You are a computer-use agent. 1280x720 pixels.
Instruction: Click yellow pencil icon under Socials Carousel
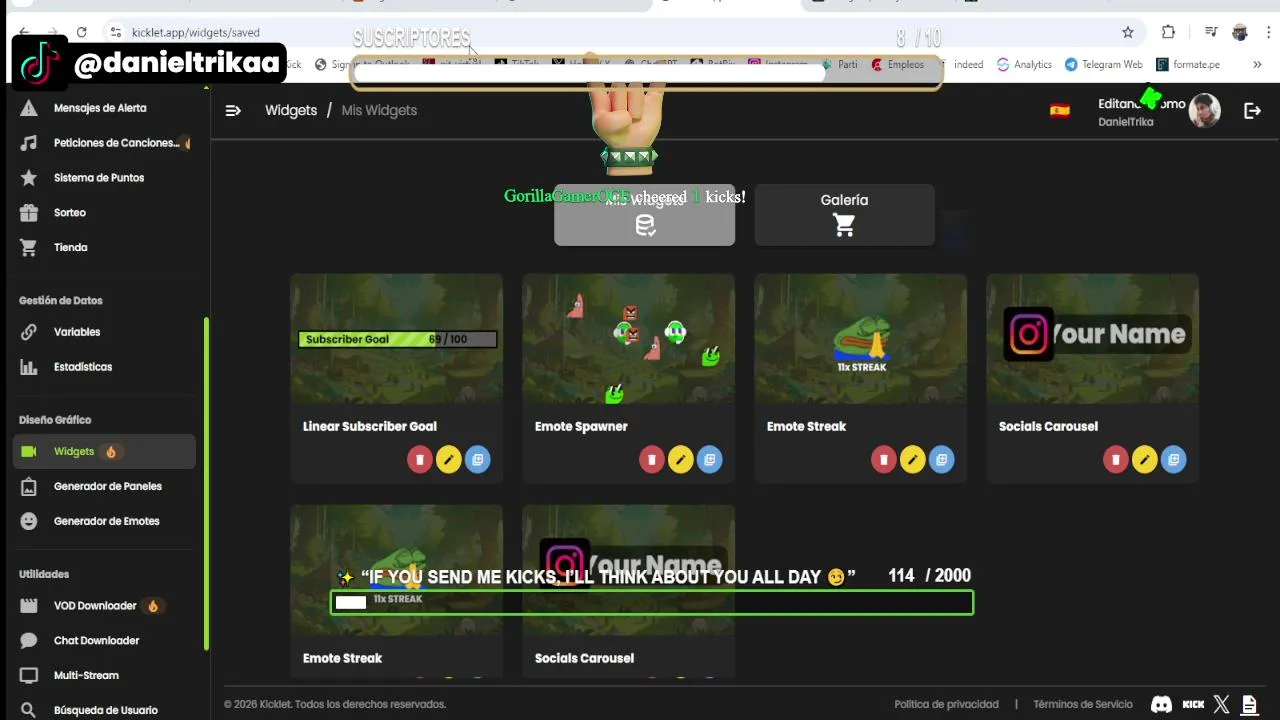[x=1145, y=459]
